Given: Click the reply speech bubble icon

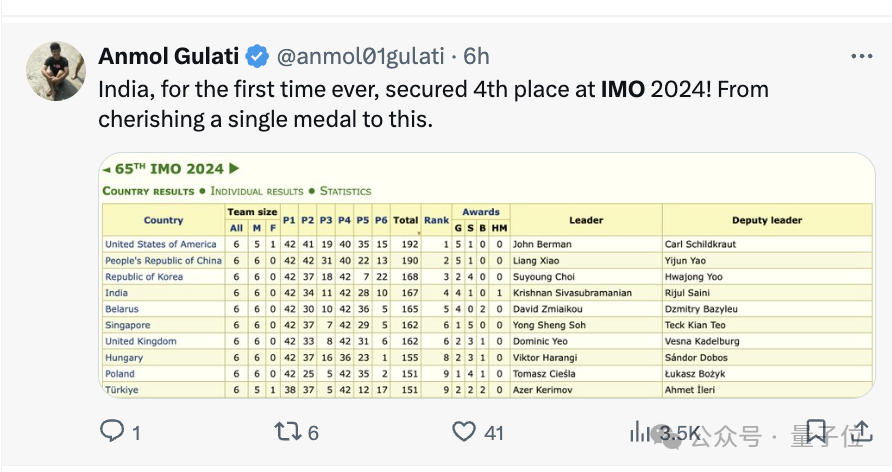Looking at the screenshot, I should coord(112,431).
